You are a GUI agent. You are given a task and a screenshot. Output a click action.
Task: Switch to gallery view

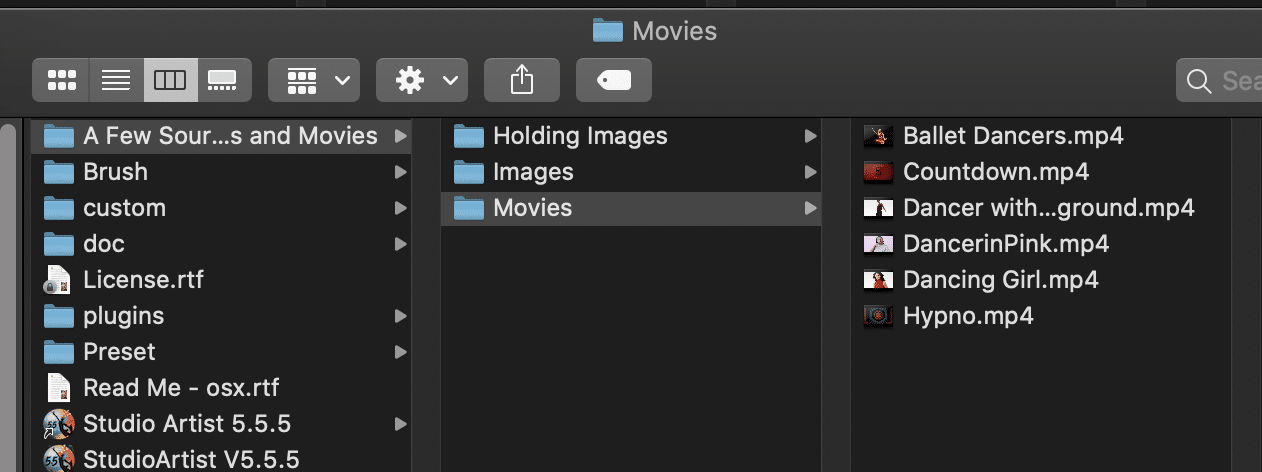223,81
